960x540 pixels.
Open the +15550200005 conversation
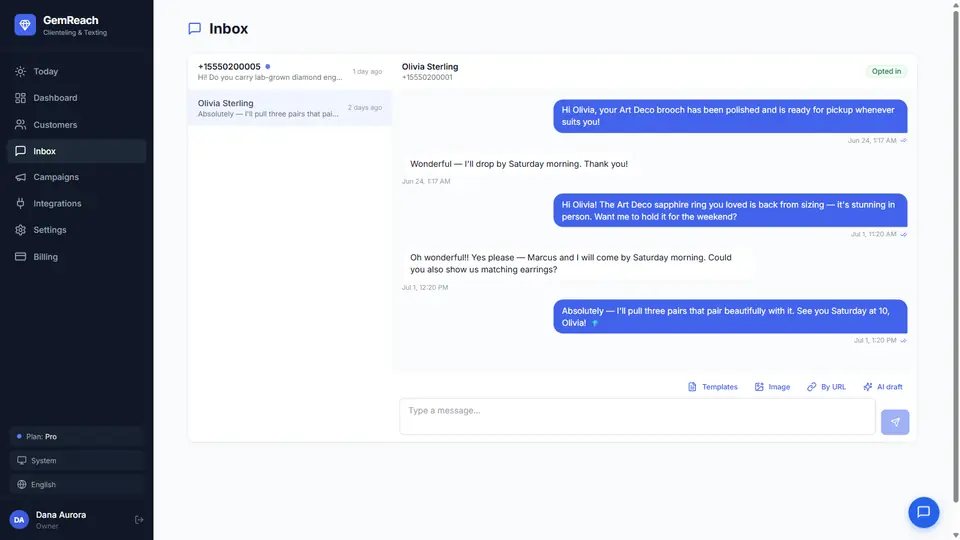click(x=290, y=72)
